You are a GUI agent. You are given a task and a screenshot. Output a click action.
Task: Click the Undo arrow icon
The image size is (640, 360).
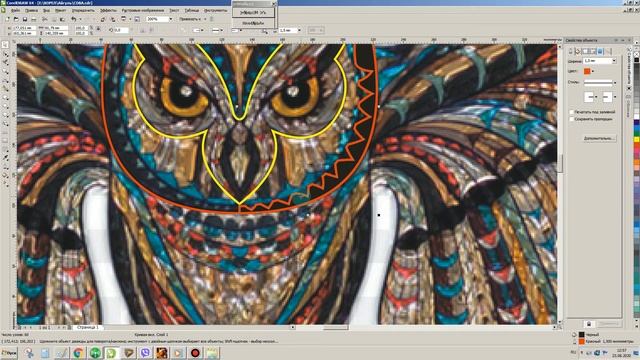(73, 19)
